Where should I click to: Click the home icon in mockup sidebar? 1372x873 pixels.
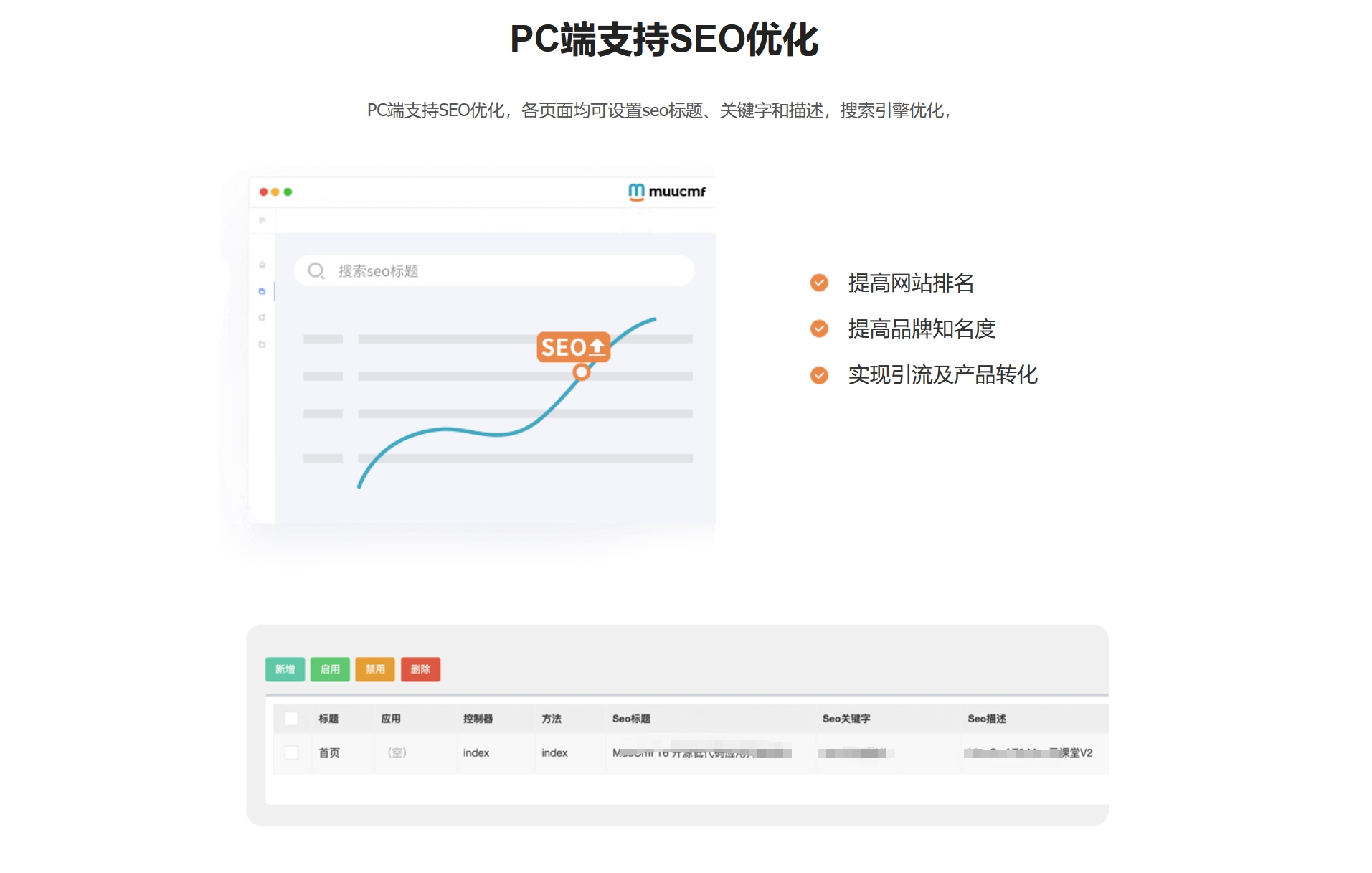click(x=262, y=265)
